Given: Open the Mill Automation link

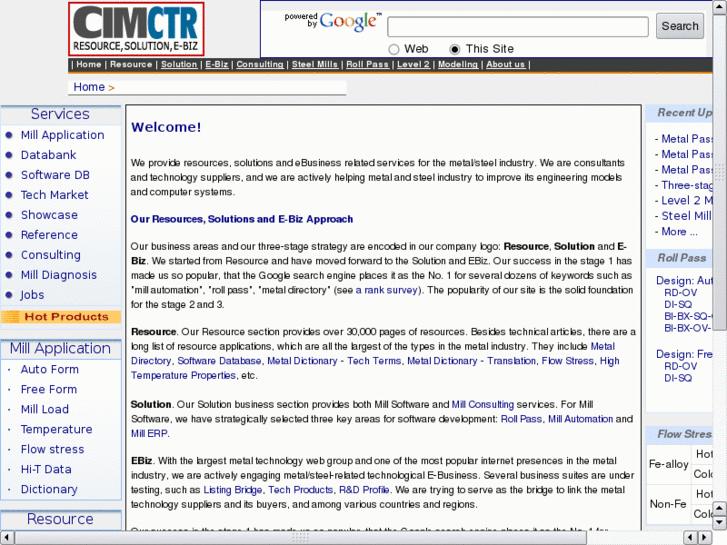Looking at the screenshot, I should [x=580, y=419].
